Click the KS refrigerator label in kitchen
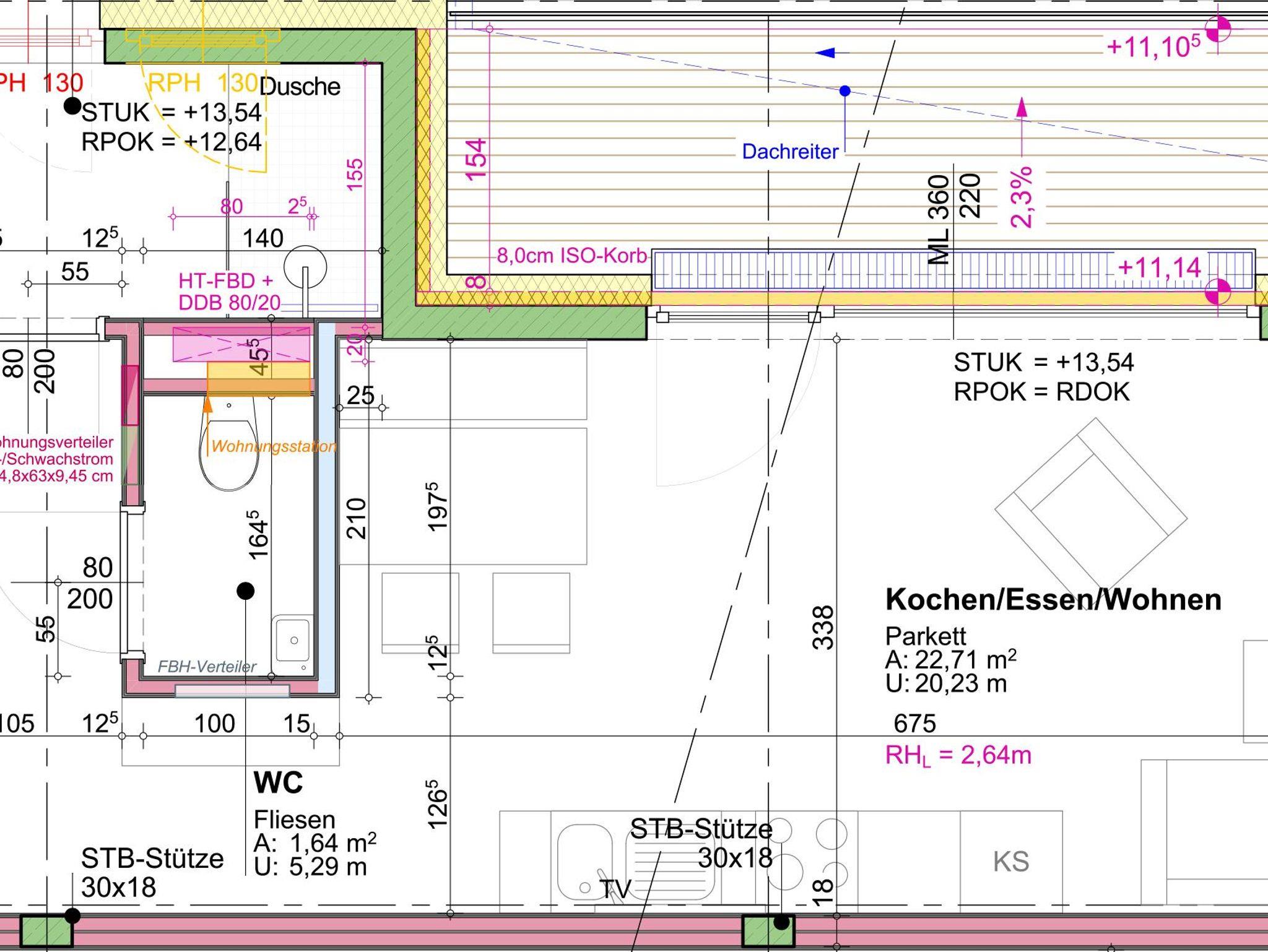The height and width of the screenshot is (952, 1268). 1010,862
